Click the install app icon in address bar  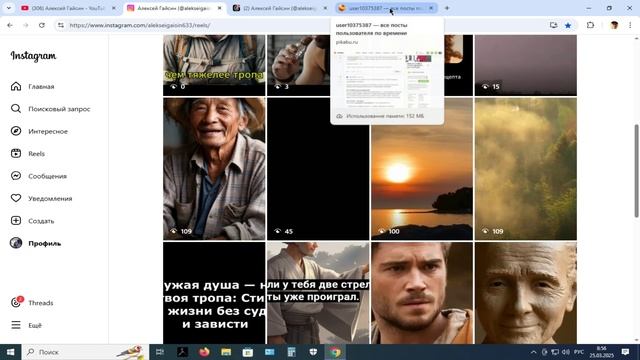553,25
